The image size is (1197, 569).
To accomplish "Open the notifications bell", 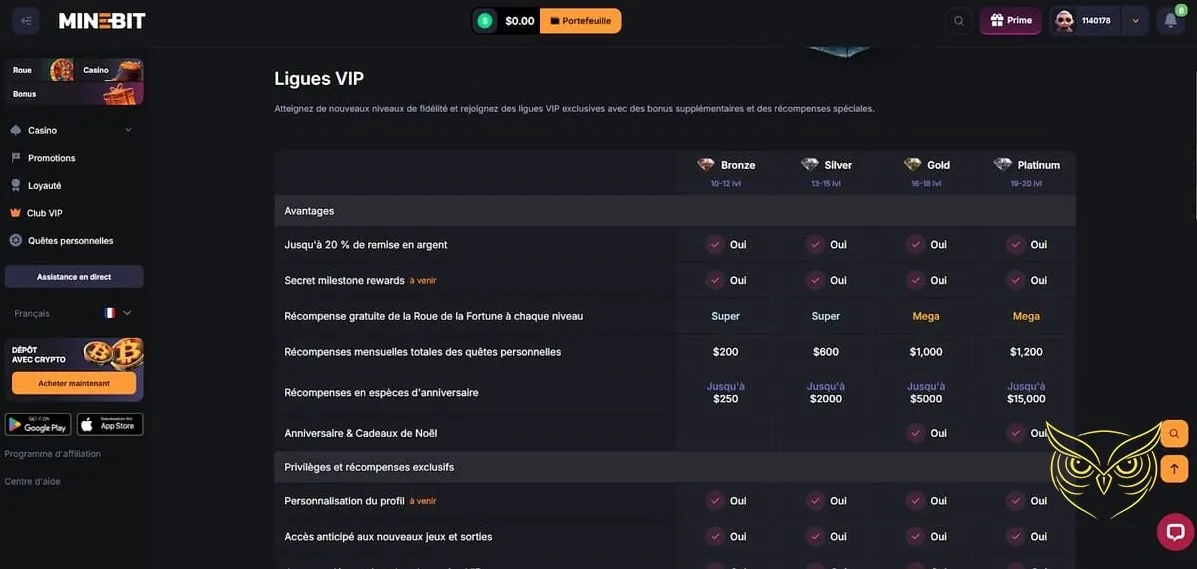I will [1171, 21].
